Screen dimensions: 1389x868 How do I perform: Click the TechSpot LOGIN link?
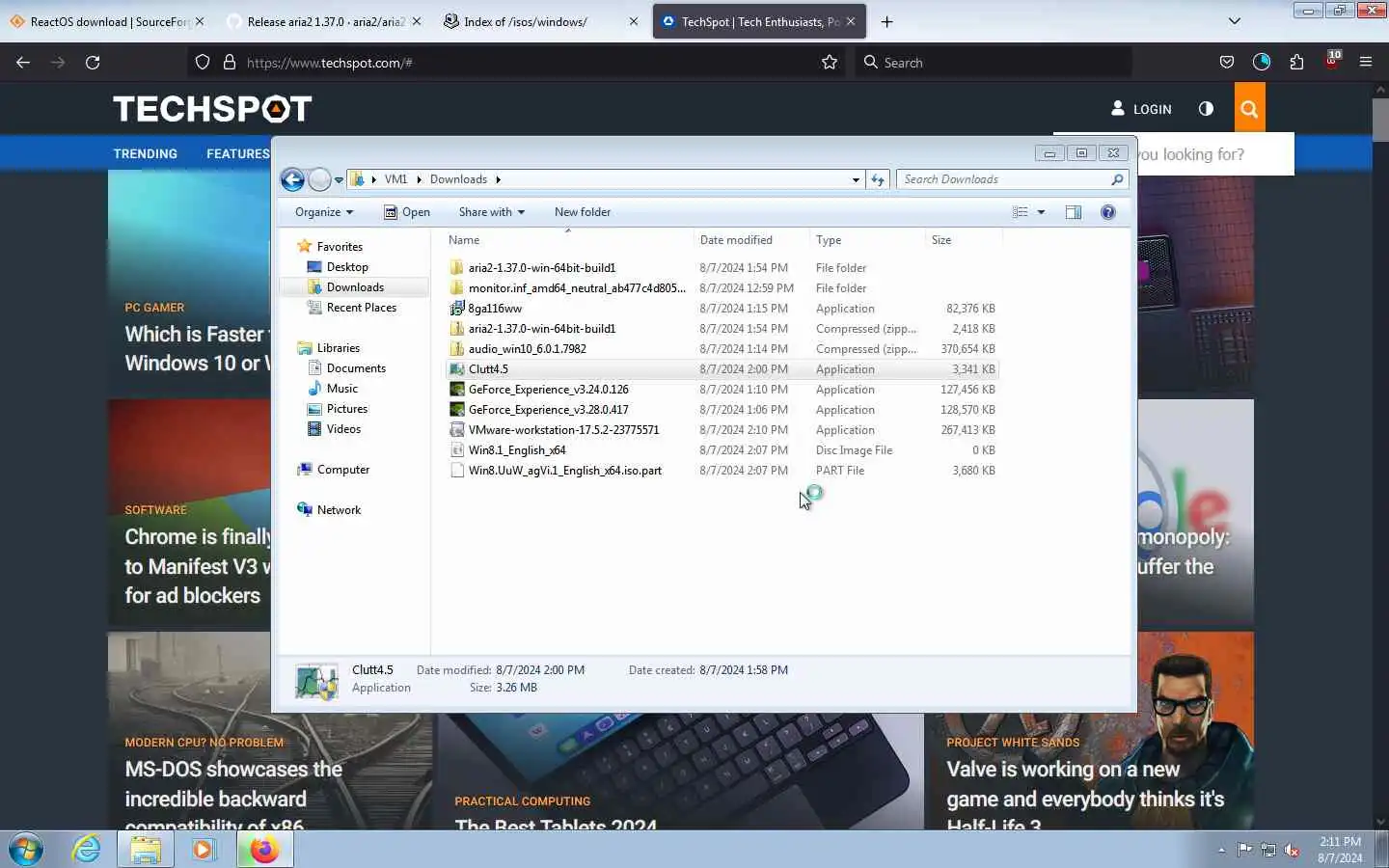tap(1141, 109)
